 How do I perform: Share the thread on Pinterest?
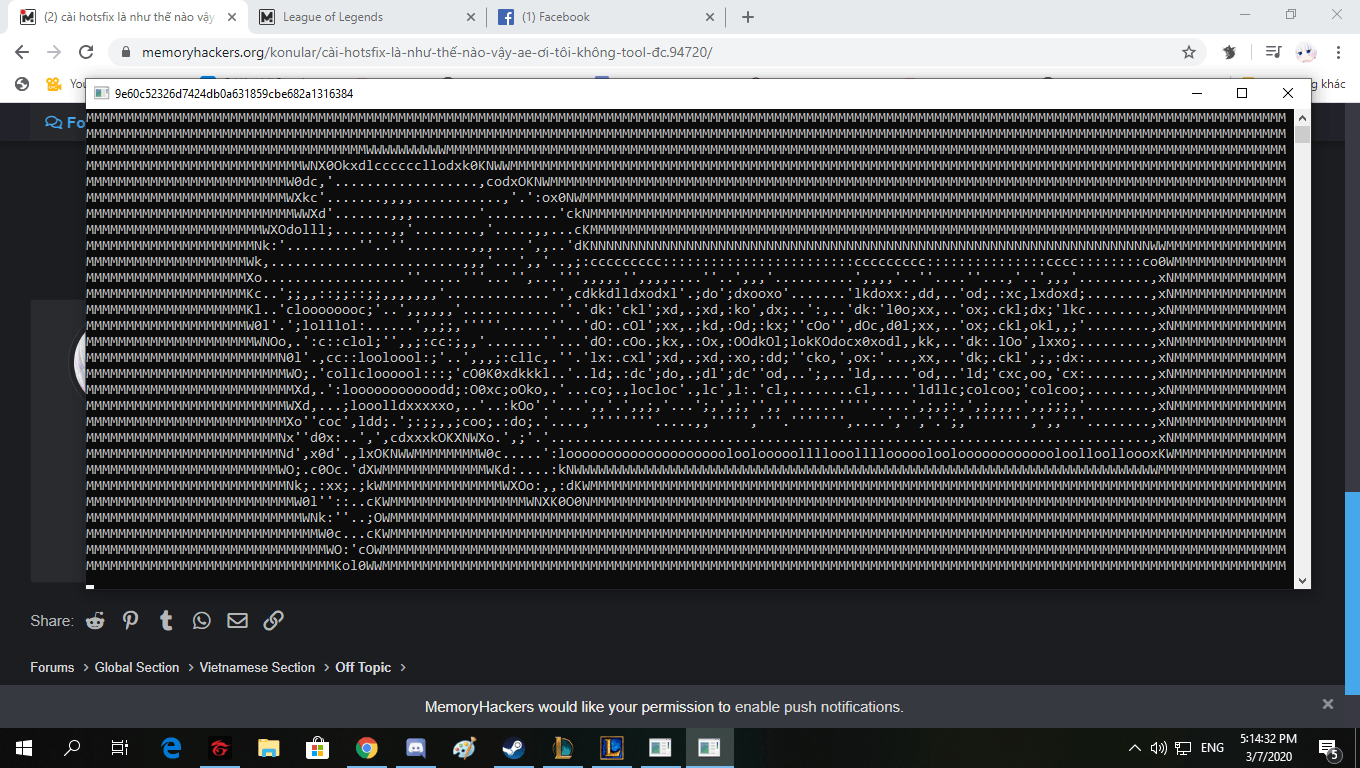click(131, 621)
